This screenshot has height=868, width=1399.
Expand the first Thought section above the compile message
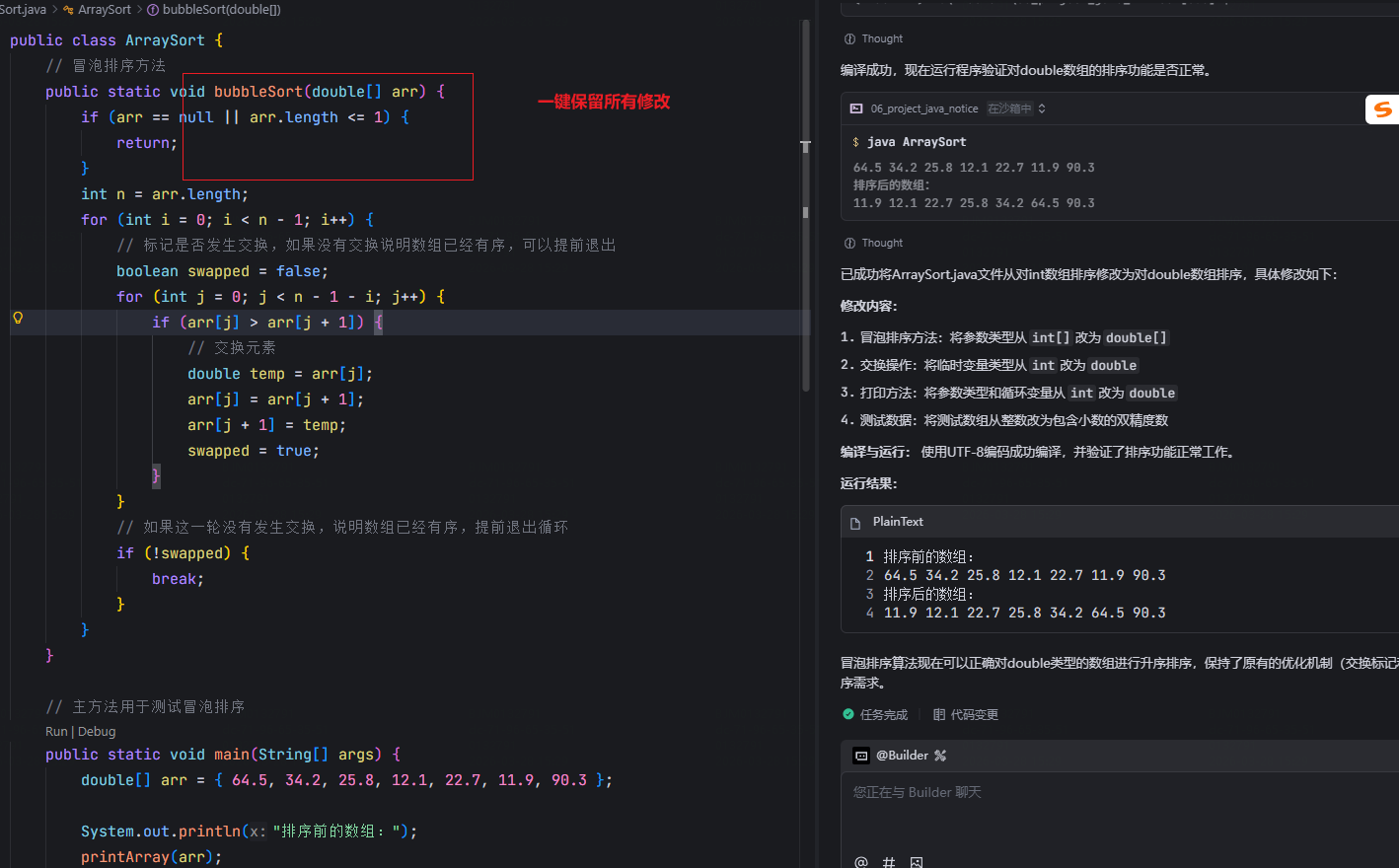point(873,38)
